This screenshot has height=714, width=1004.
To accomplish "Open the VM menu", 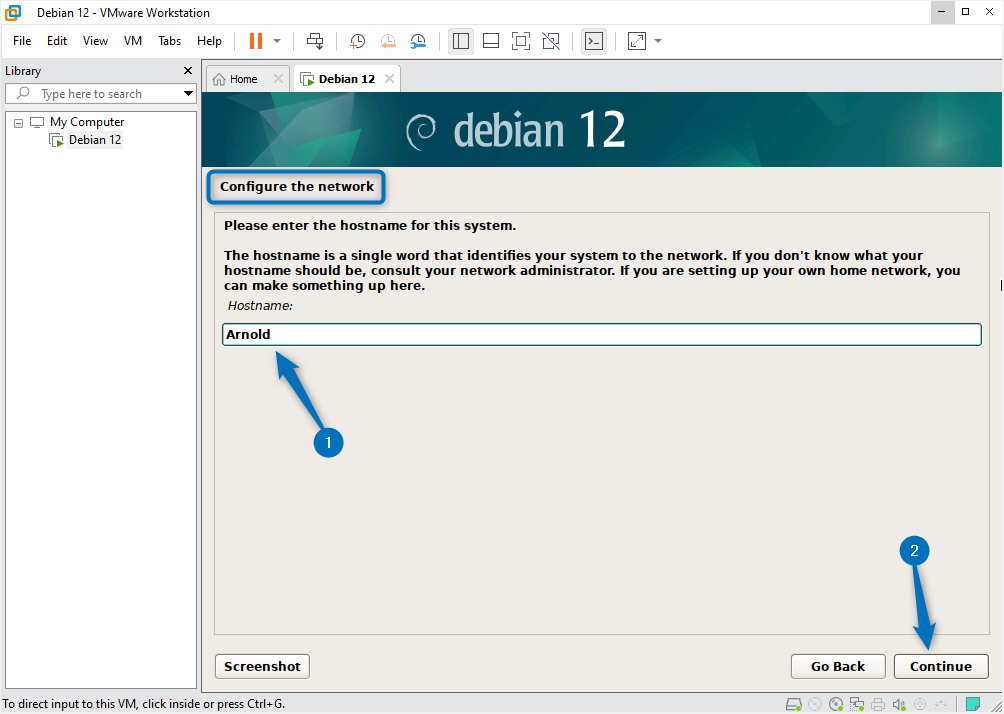I will [132, 41].
